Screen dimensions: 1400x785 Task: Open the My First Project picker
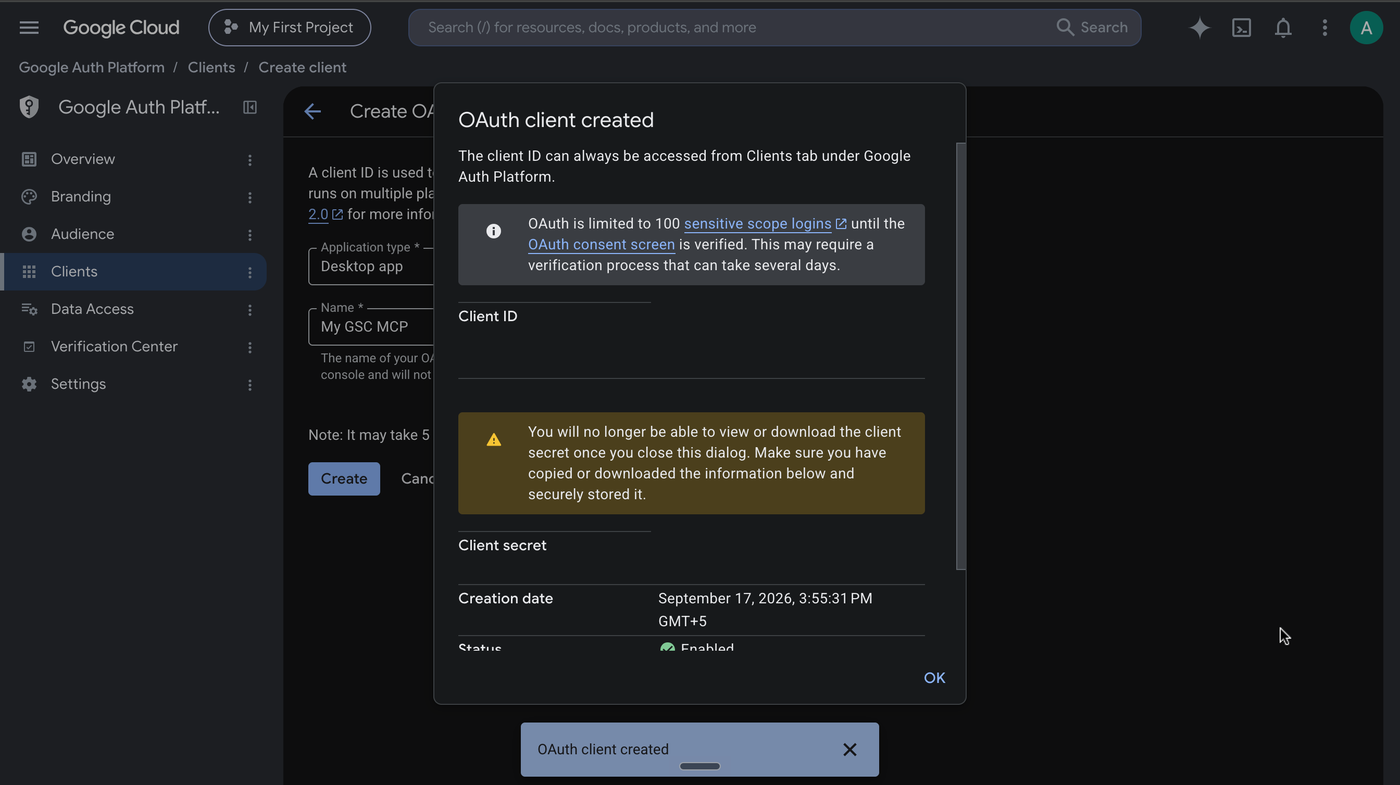pyautogui.click(x=289, y=27)
